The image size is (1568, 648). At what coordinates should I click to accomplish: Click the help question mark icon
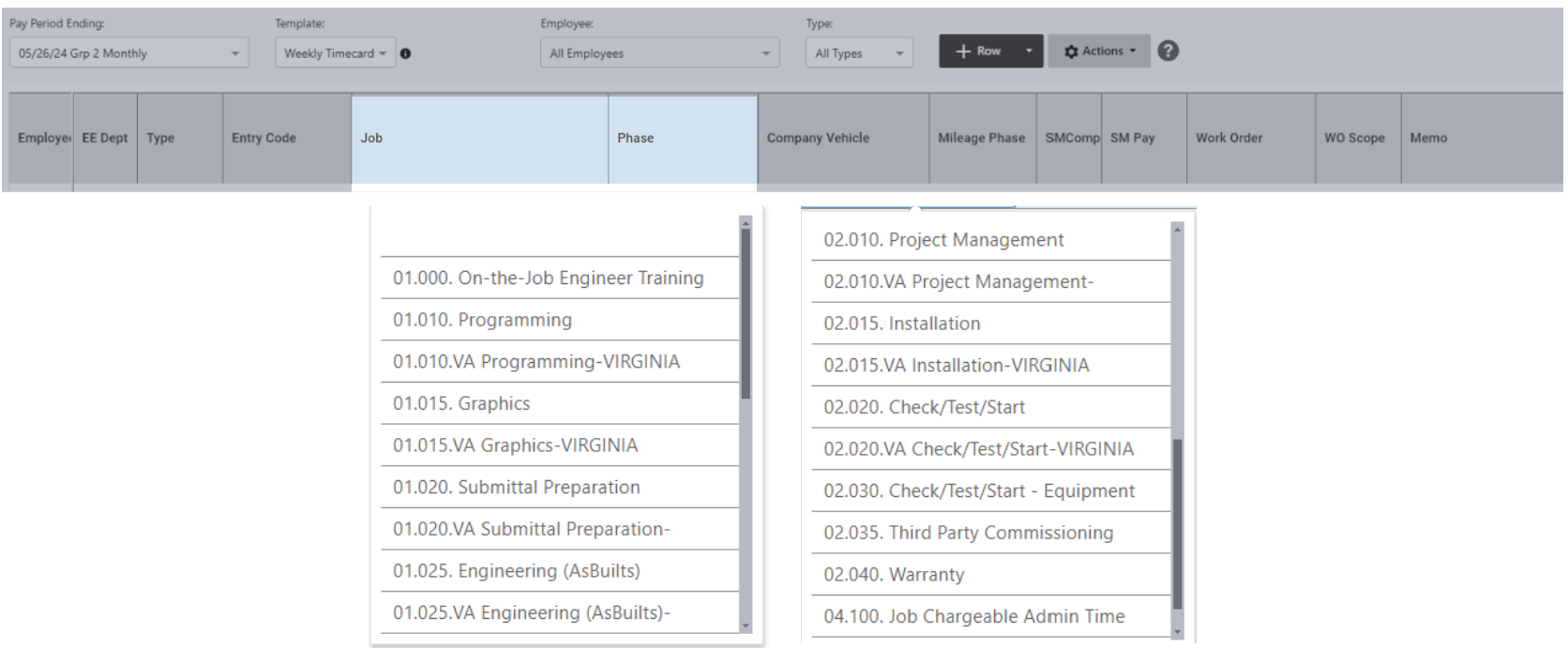[x=1168, y=52]
